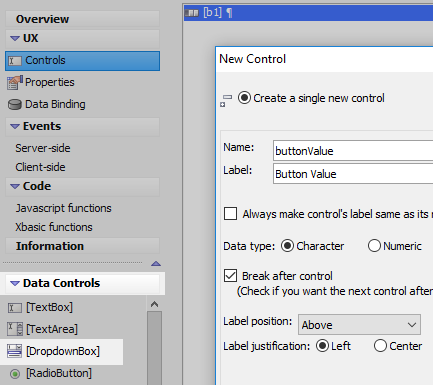Open the Overview section
The height and width of the screenshot is (385, 433).
(82, 19)
